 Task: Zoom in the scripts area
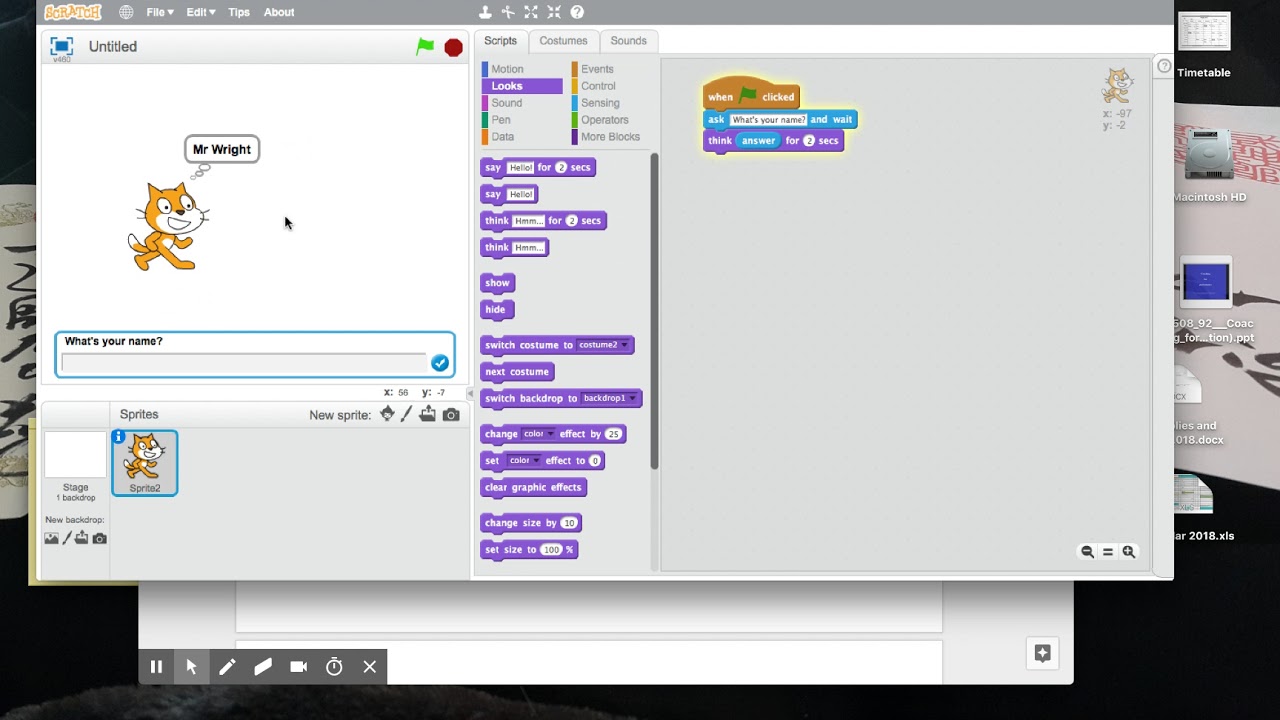coord(1129,552)
